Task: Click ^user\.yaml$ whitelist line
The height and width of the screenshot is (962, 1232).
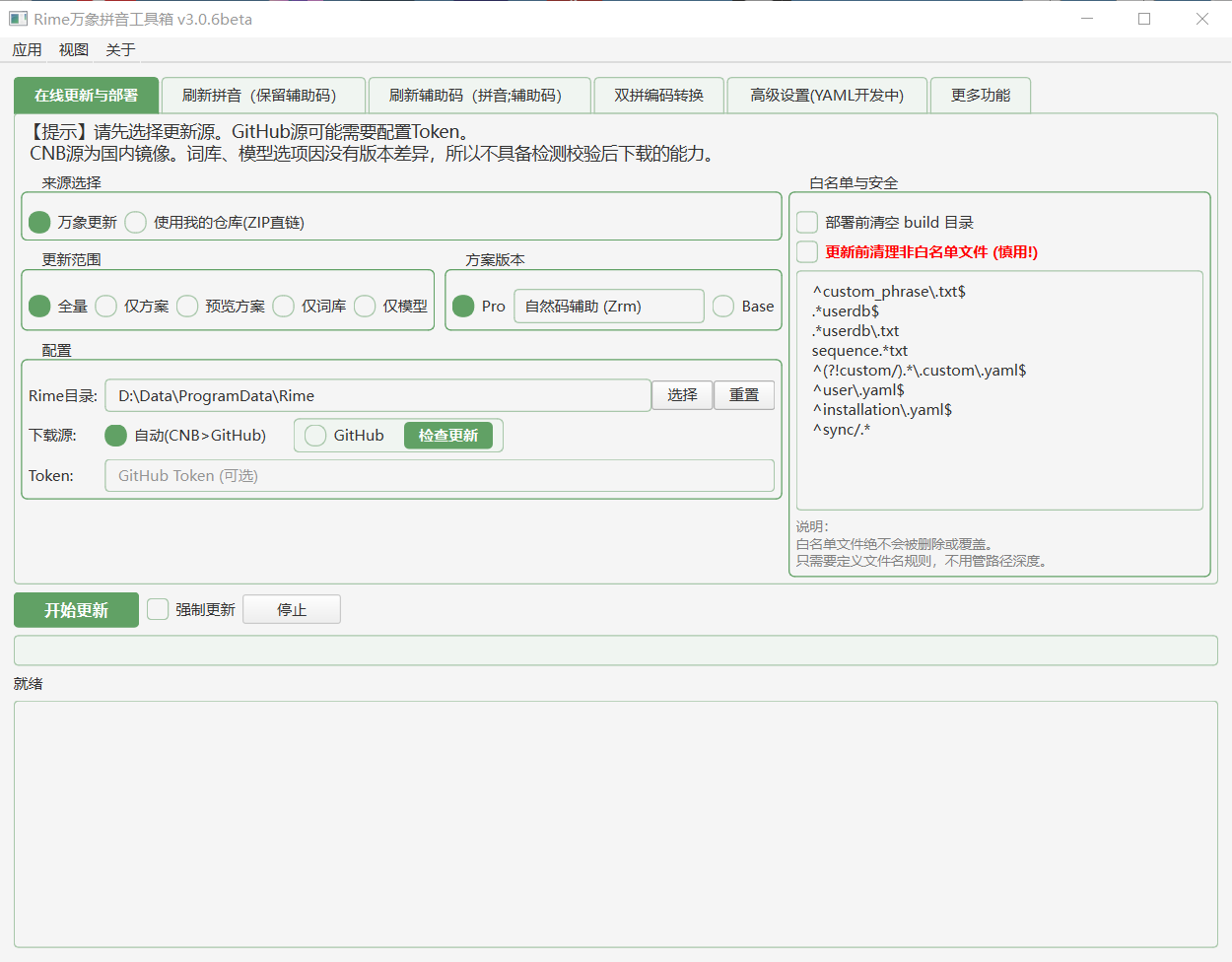Action: tap(858, 390)
